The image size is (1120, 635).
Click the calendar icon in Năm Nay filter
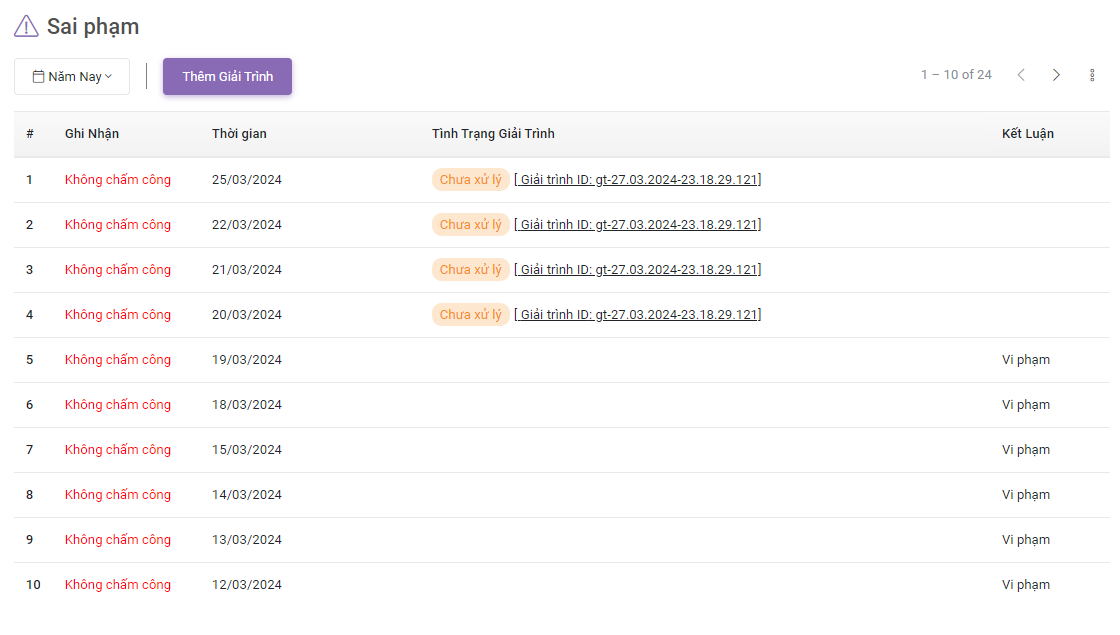click(x=38, y=77)
